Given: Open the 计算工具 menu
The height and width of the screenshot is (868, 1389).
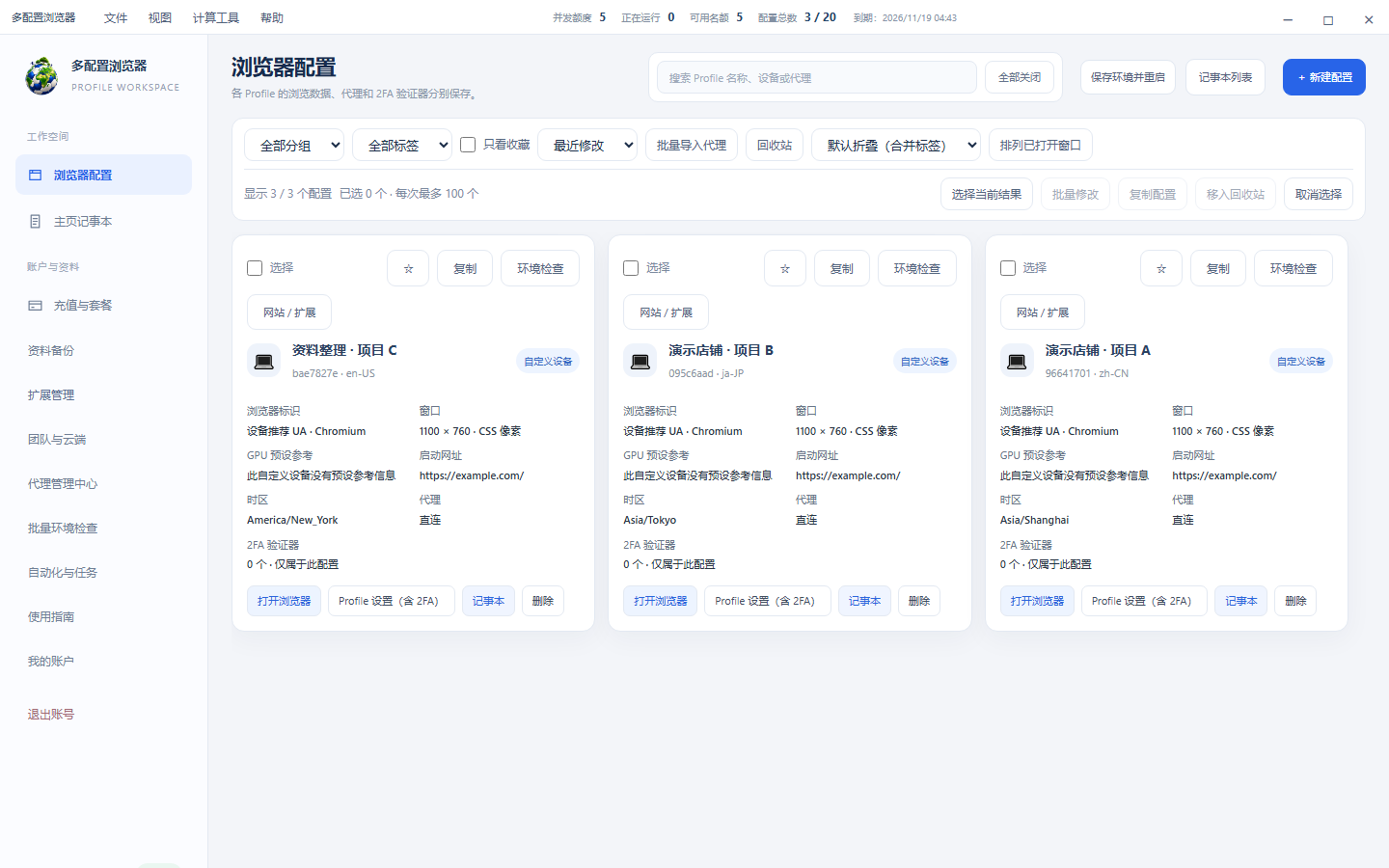Looking at the screenshot, I should (x=216, y=17).
